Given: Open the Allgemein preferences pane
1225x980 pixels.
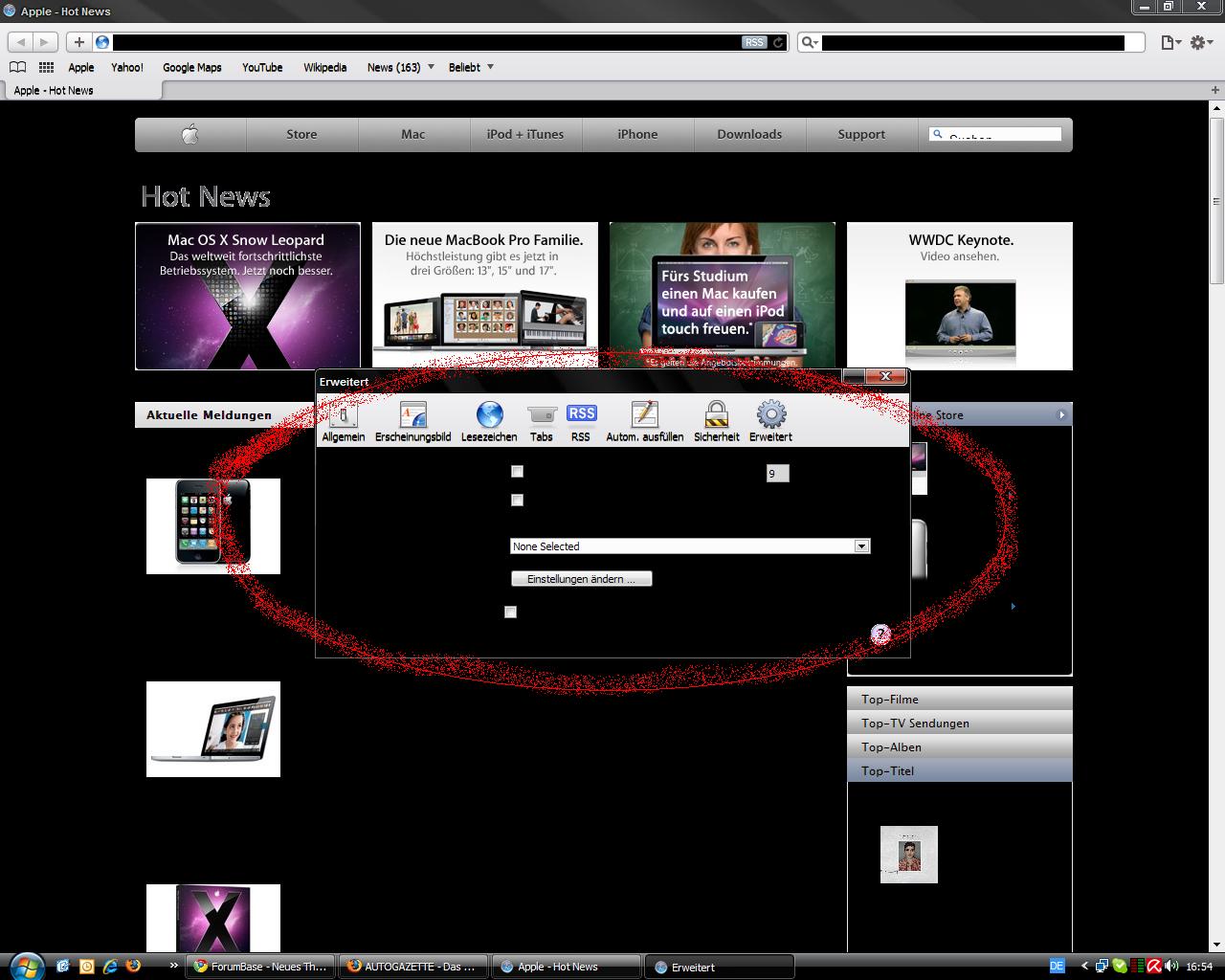Looking at the screenshot, I should coord(343,421).
